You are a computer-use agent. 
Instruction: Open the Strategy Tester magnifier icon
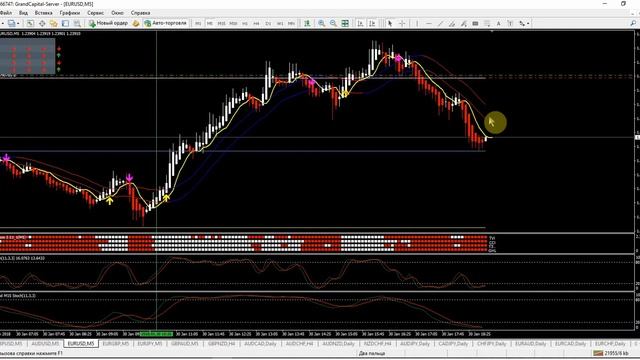point(77,23)
